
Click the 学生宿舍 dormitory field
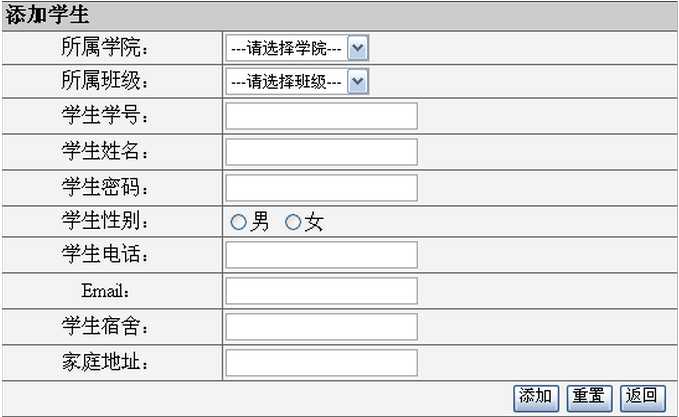[321, 327]
